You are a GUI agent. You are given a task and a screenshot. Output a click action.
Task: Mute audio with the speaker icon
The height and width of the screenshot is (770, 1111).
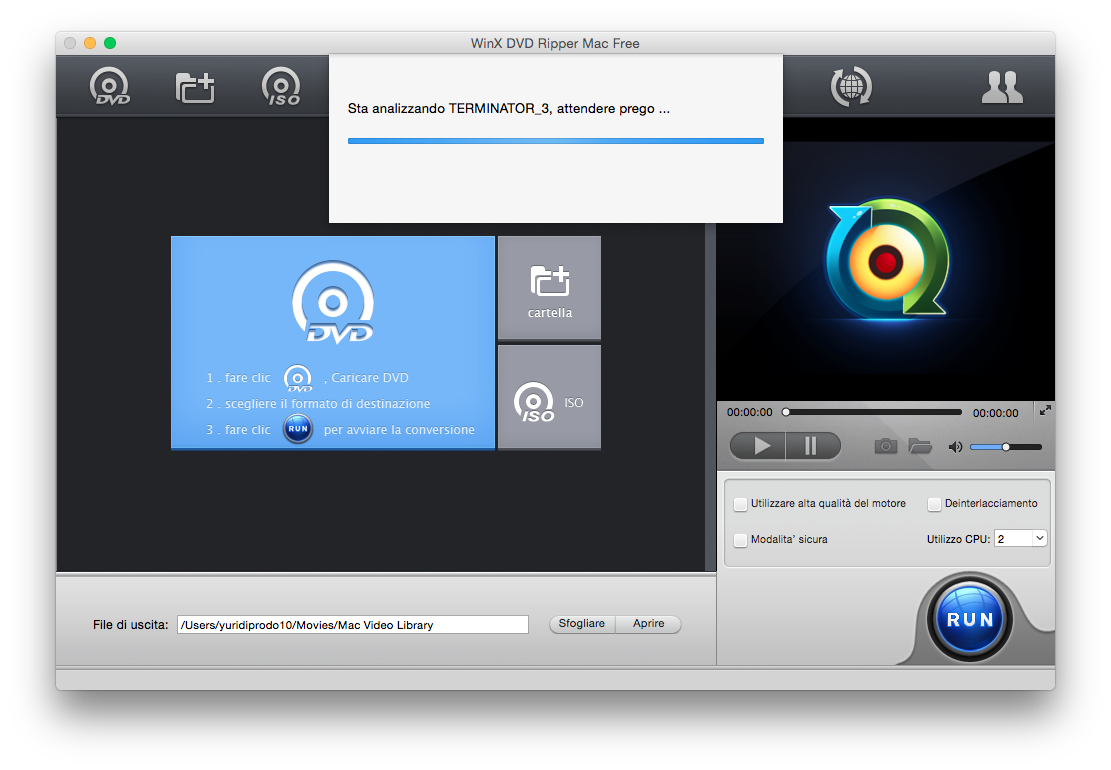coord(955,447)
